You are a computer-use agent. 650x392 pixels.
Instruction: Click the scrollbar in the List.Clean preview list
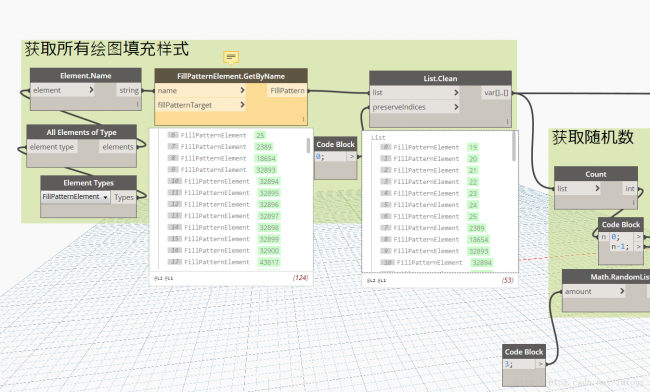[514, 146]
